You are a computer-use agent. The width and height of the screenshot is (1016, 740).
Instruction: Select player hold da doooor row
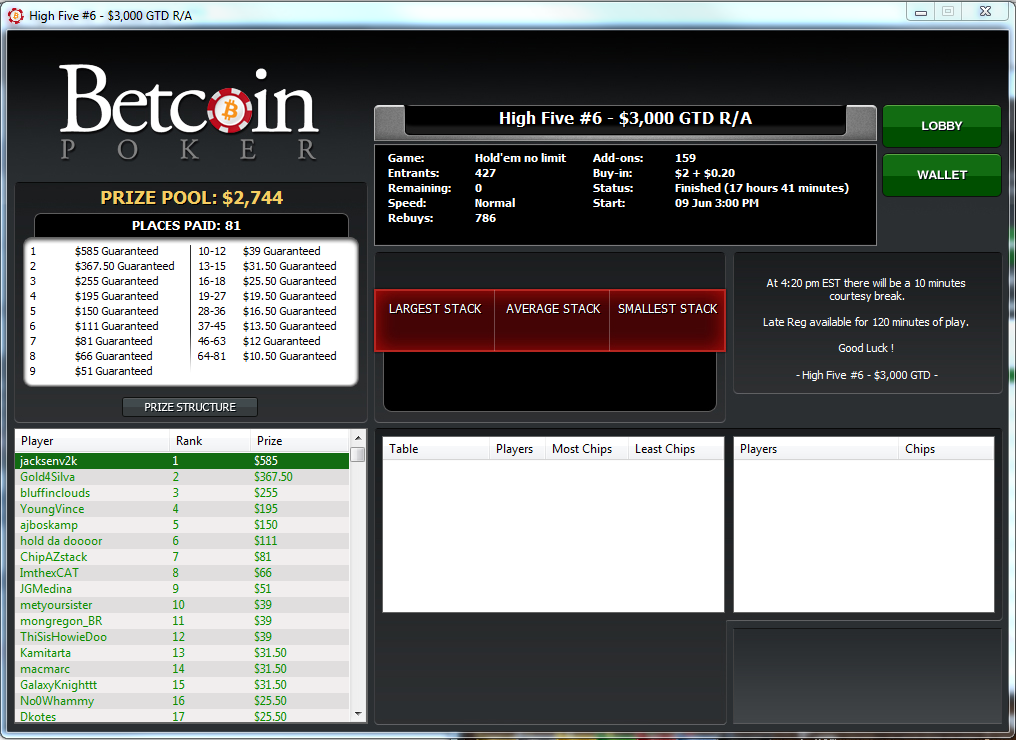[182, 541]
